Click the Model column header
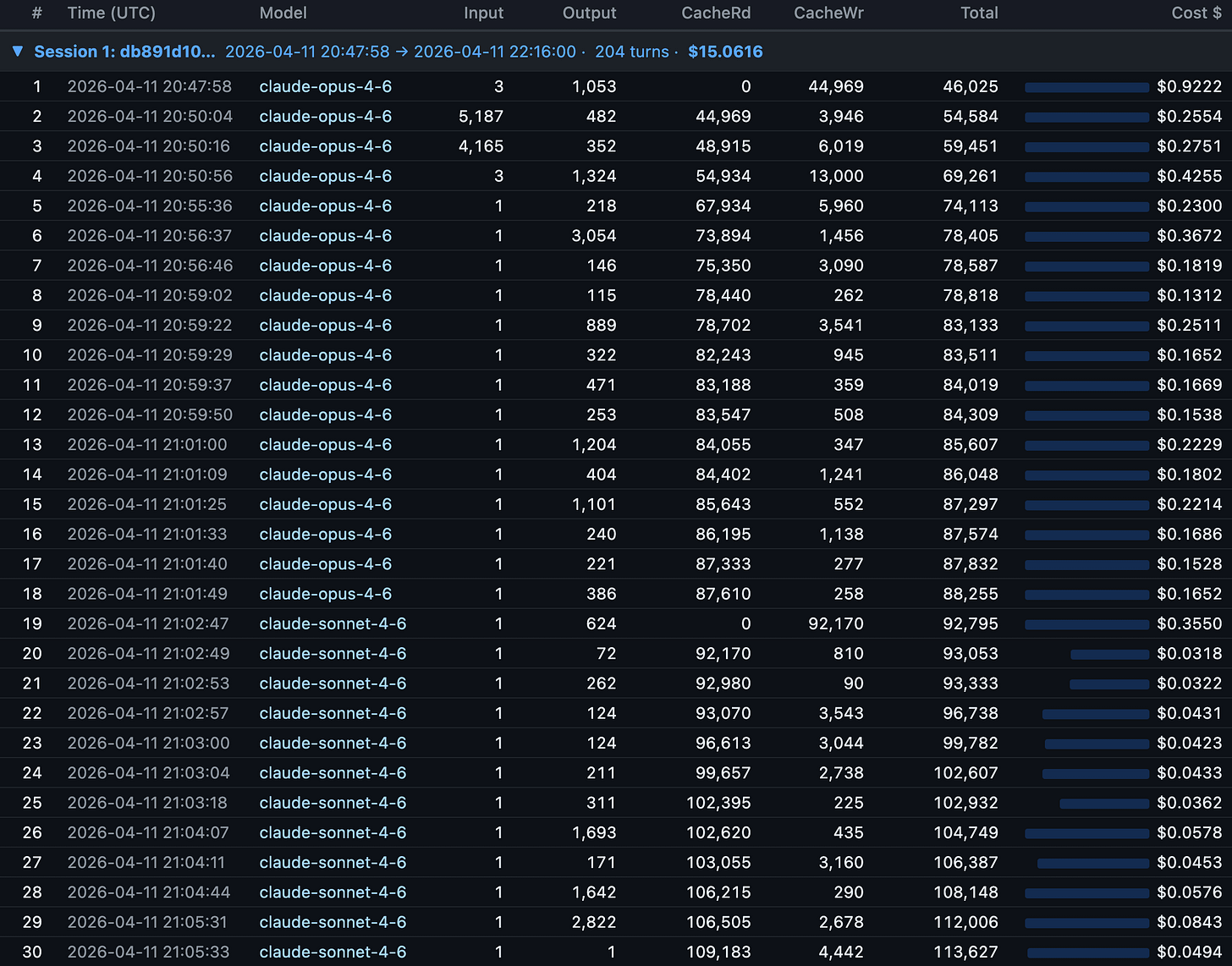 [x=283, y=13]
